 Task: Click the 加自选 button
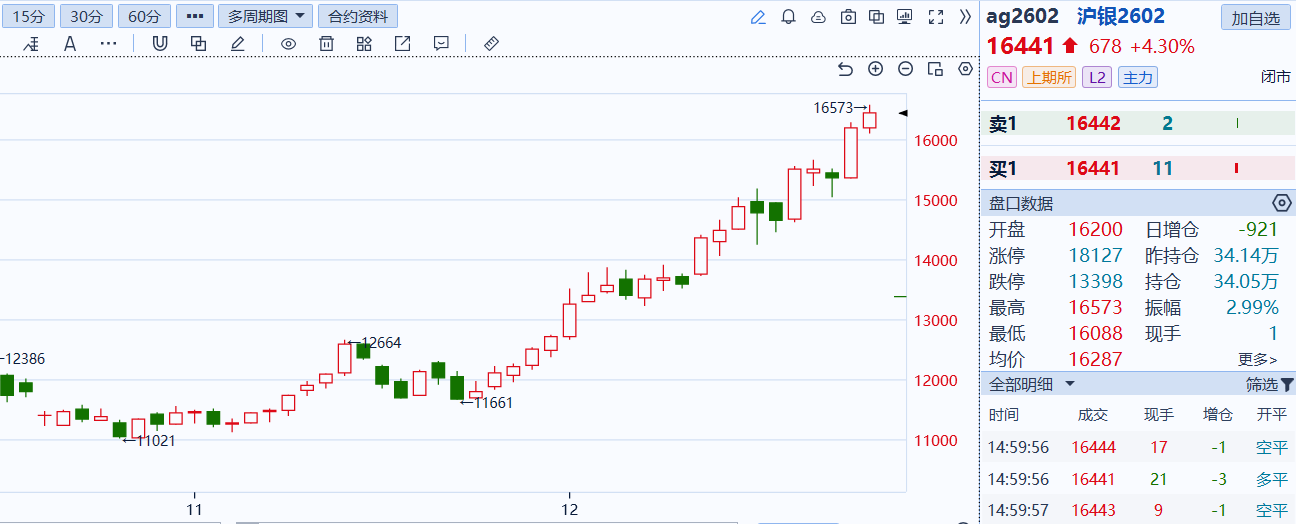click(x=1255, y=18)
